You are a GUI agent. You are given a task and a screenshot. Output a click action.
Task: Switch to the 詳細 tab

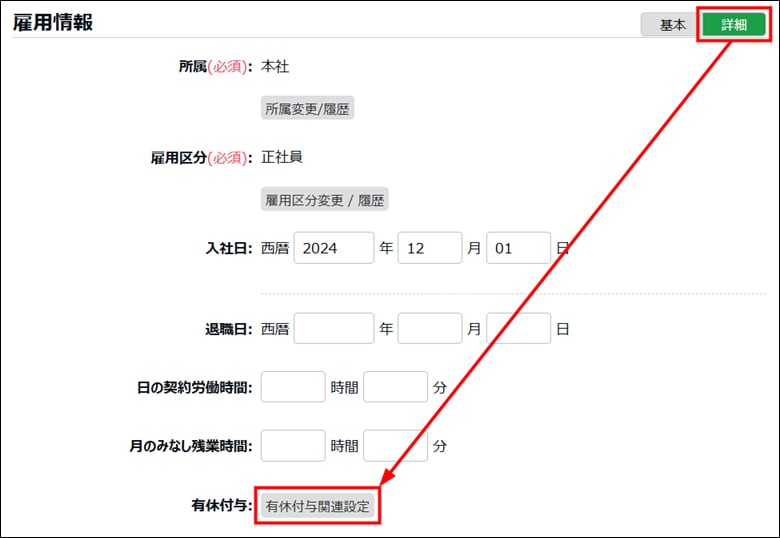(734, 25)
